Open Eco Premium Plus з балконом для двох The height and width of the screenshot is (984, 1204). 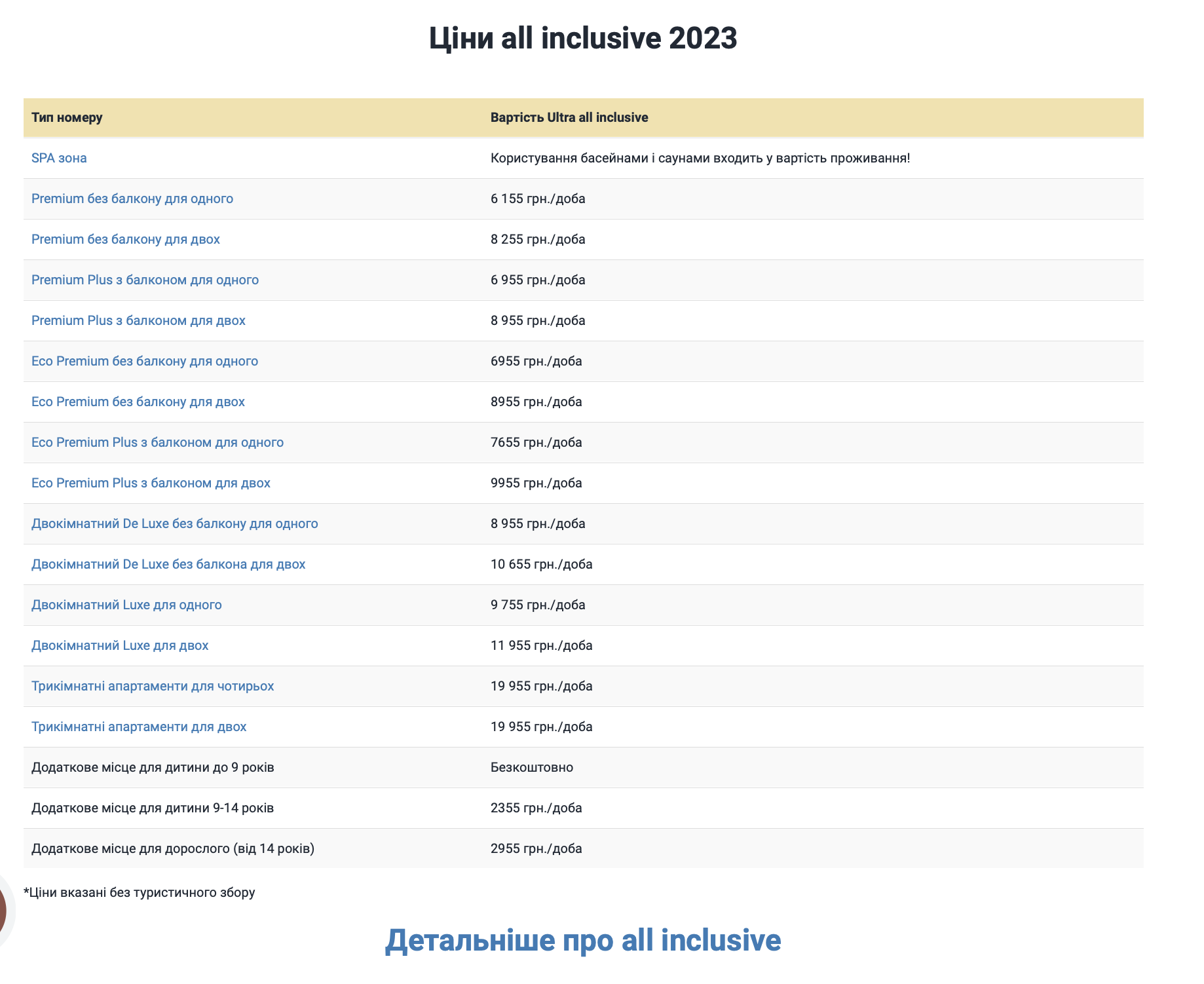coord(151,483)
